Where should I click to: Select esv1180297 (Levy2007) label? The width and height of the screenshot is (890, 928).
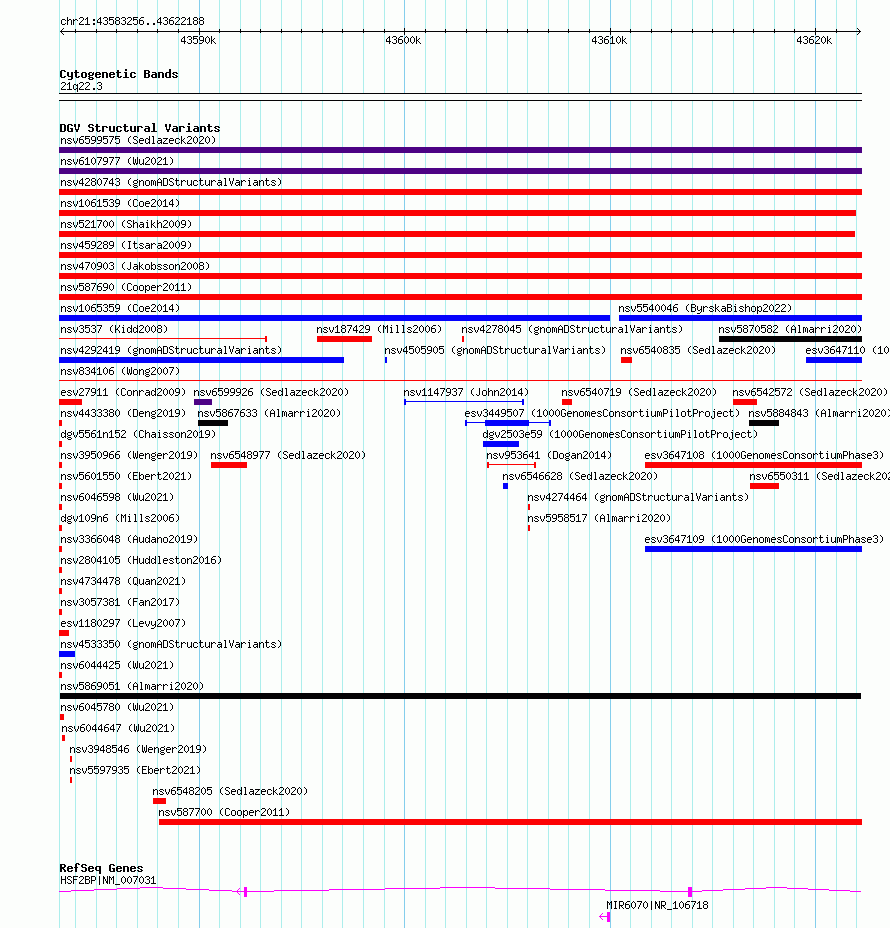tap(123, 624)
